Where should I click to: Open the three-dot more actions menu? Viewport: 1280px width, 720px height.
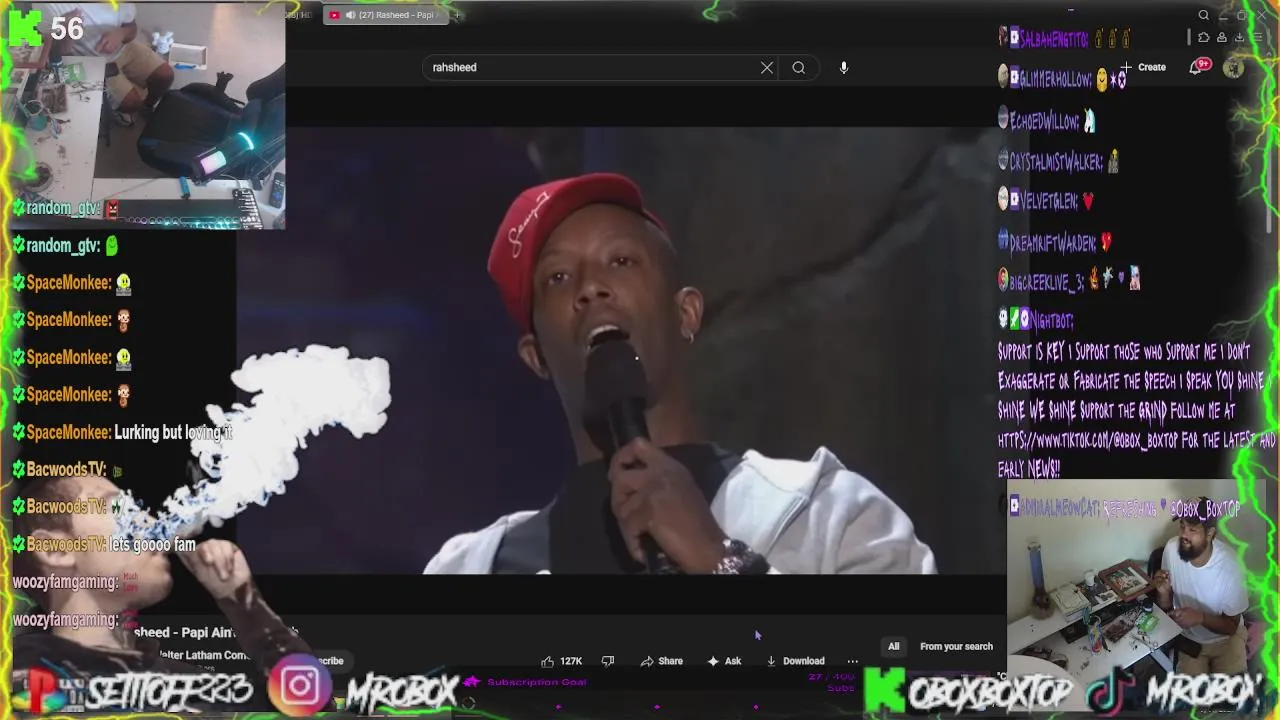click(853, 661)
